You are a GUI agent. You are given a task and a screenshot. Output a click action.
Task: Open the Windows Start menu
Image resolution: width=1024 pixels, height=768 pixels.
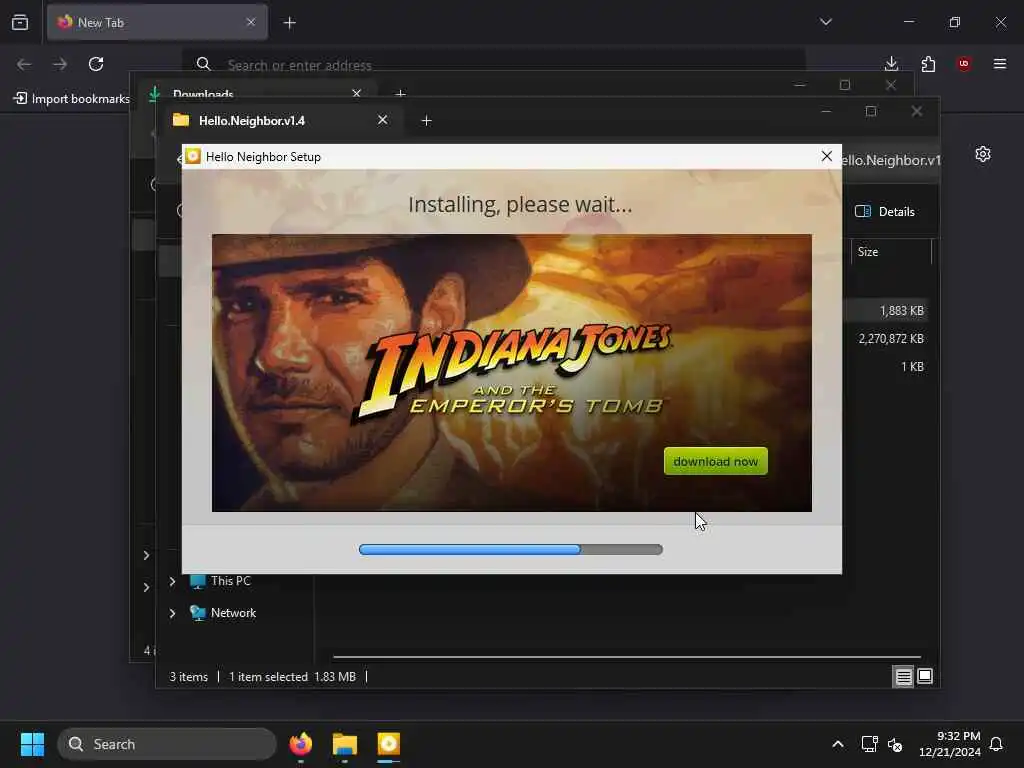point(32,744)
